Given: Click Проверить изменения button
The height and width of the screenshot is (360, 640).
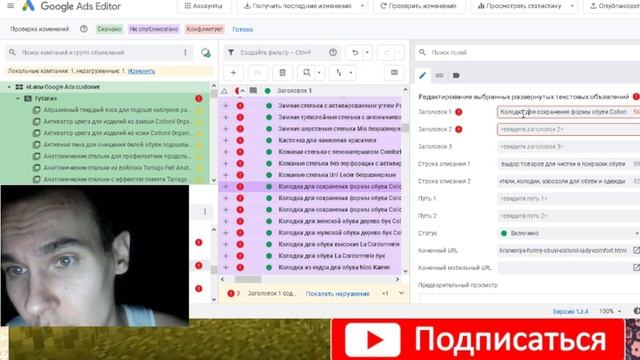Looking at the screenshot, I should [x=418, y=6].
